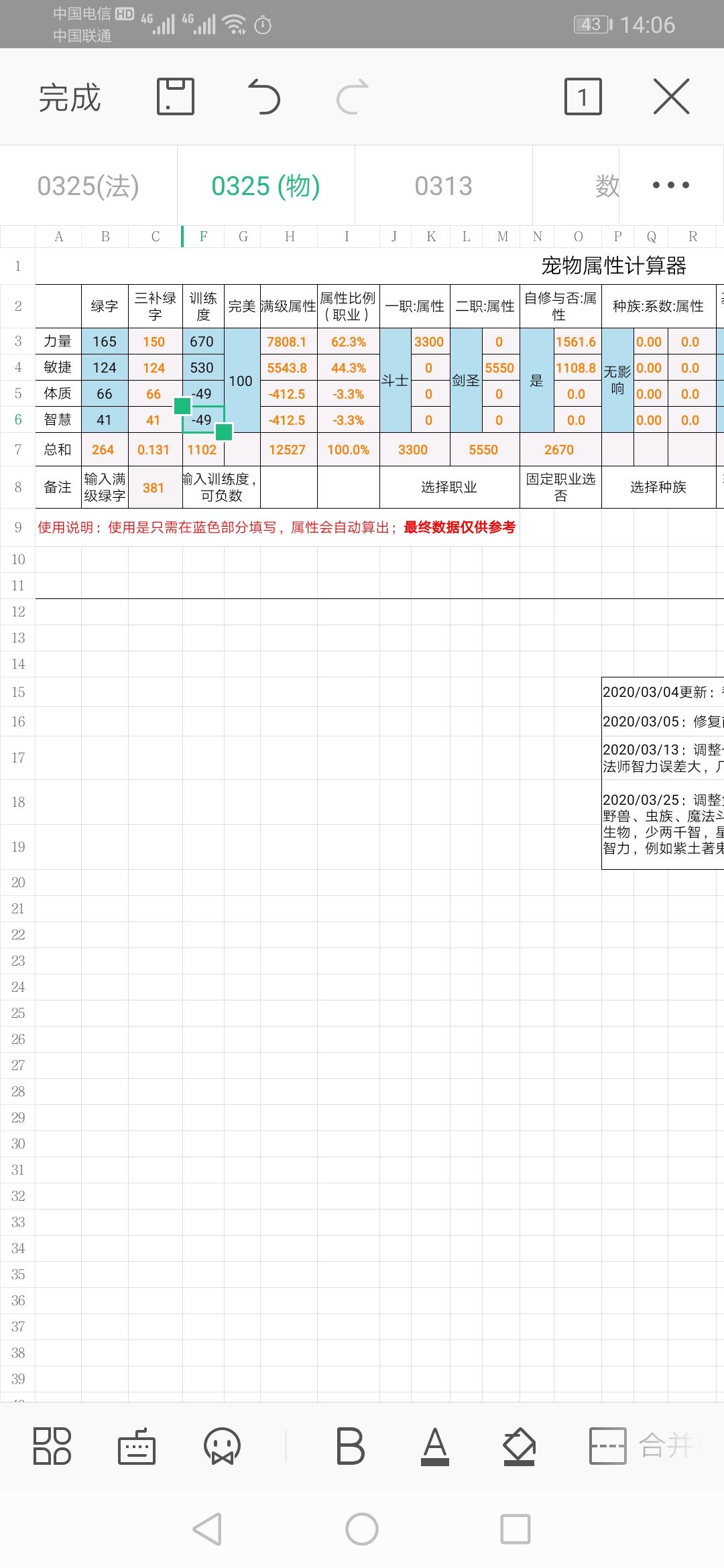Screen dimensions: 724x1568
Task: Close the document with the X icon
Action: 671,96
